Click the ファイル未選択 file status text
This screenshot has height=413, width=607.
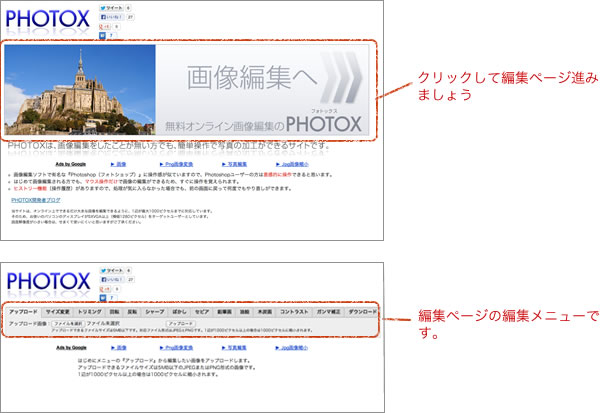[103, 324]
